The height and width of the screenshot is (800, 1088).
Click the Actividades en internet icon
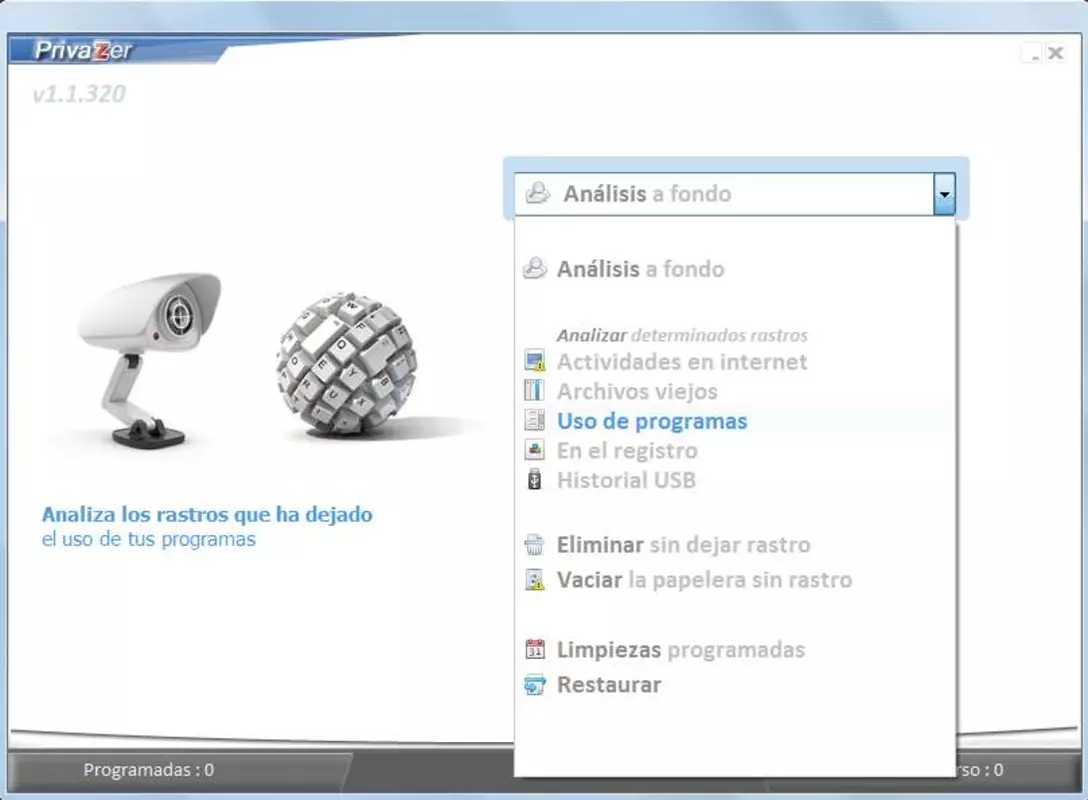[x=534, y=361]
